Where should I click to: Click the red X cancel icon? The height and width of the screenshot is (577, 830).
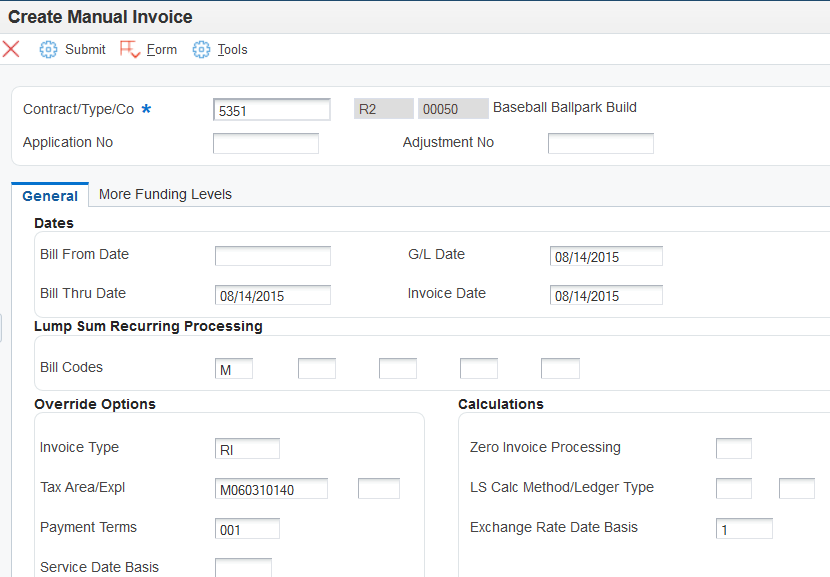coord(11,49)
